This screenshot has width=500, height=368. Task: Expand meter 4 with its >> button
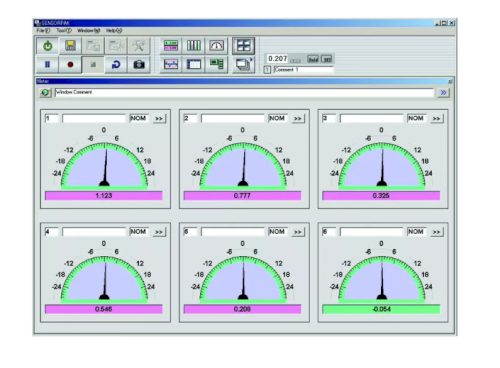coord(159,232)
